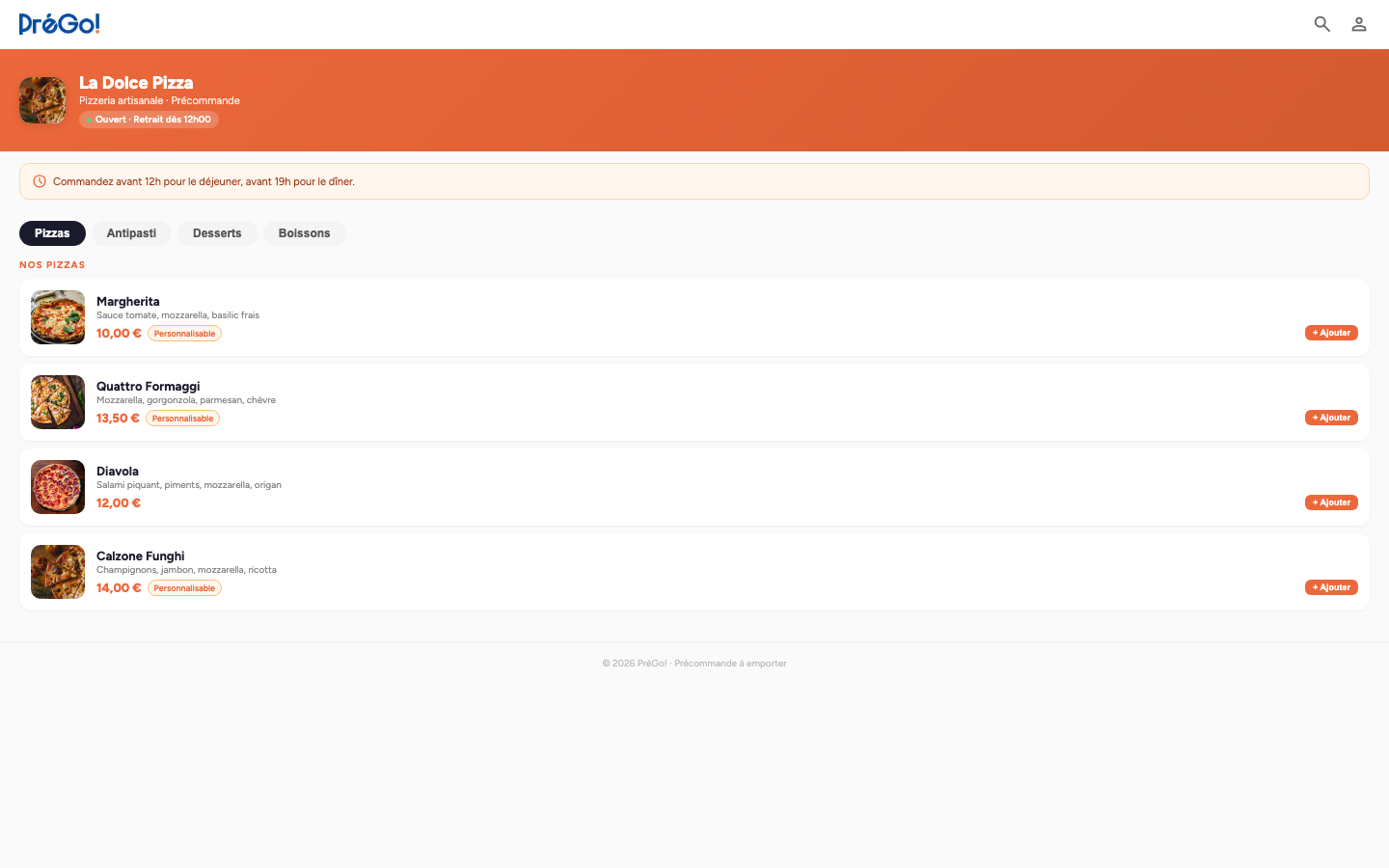Click the Margherita pizza photo
Viewport: 1389px width, 868px height.
(58, 317)
